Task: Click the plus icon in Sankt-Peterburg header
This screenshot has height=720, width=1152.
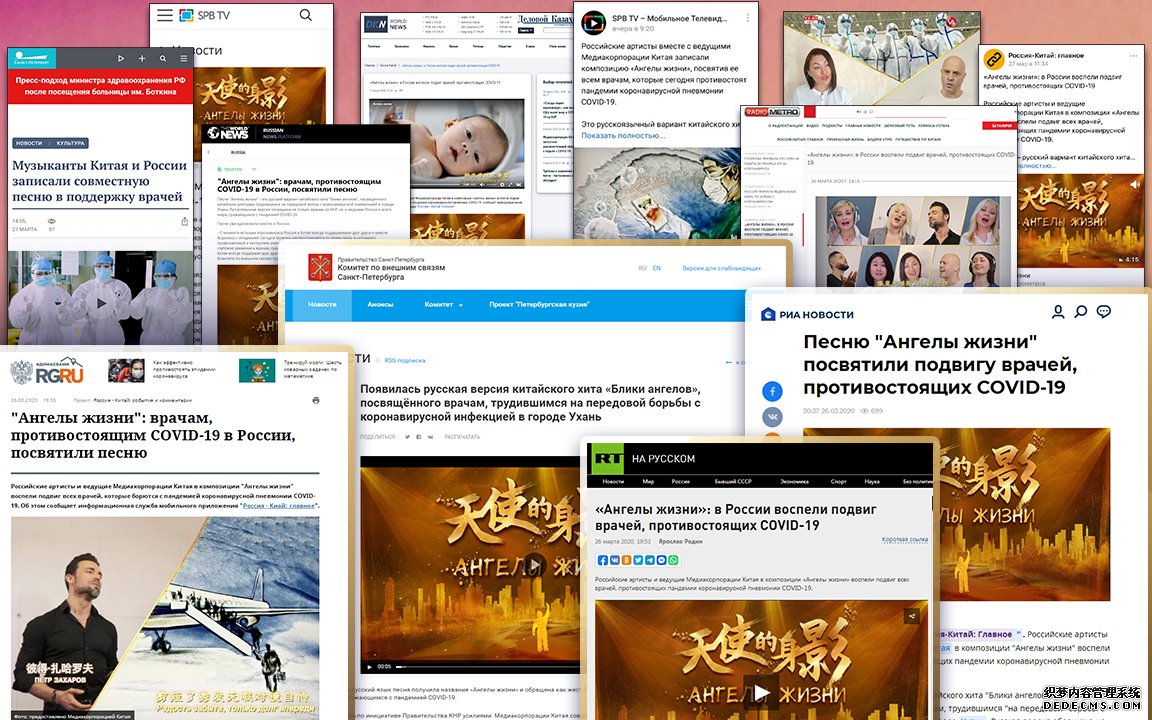Action: [x=144, y=59]
